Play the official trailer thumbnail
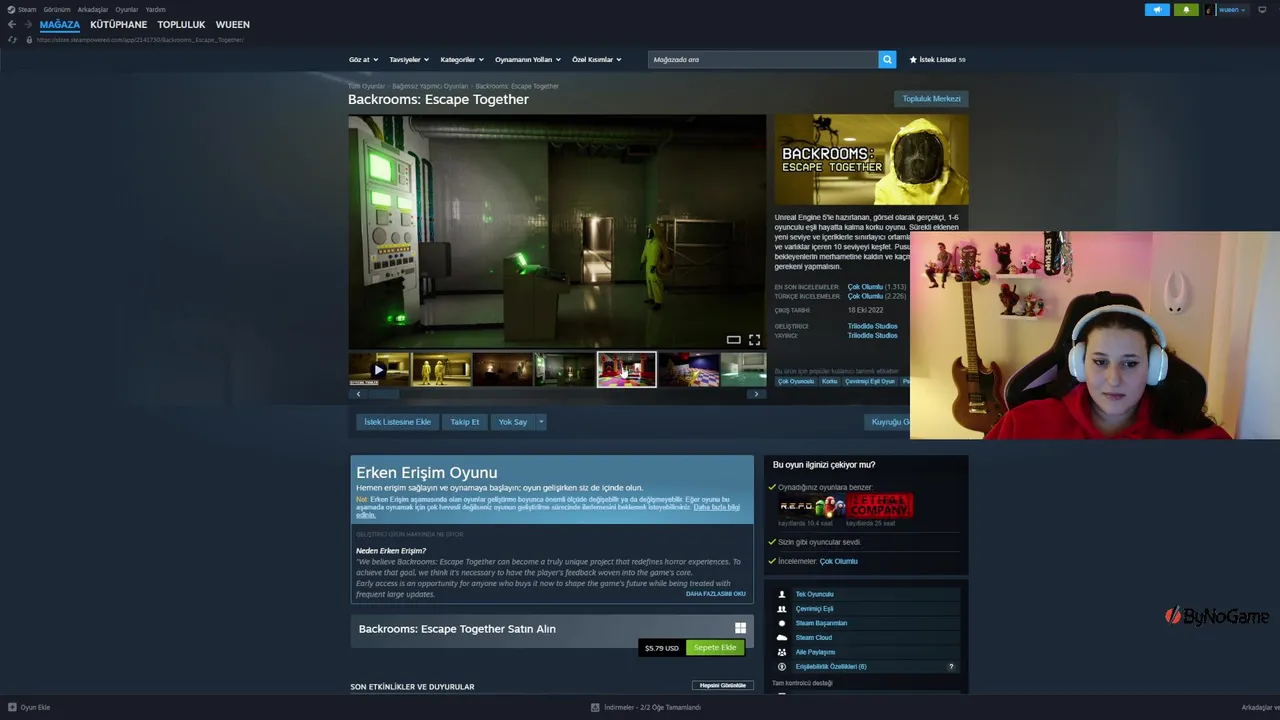1280x720 pixels. [x=379, y=369]
